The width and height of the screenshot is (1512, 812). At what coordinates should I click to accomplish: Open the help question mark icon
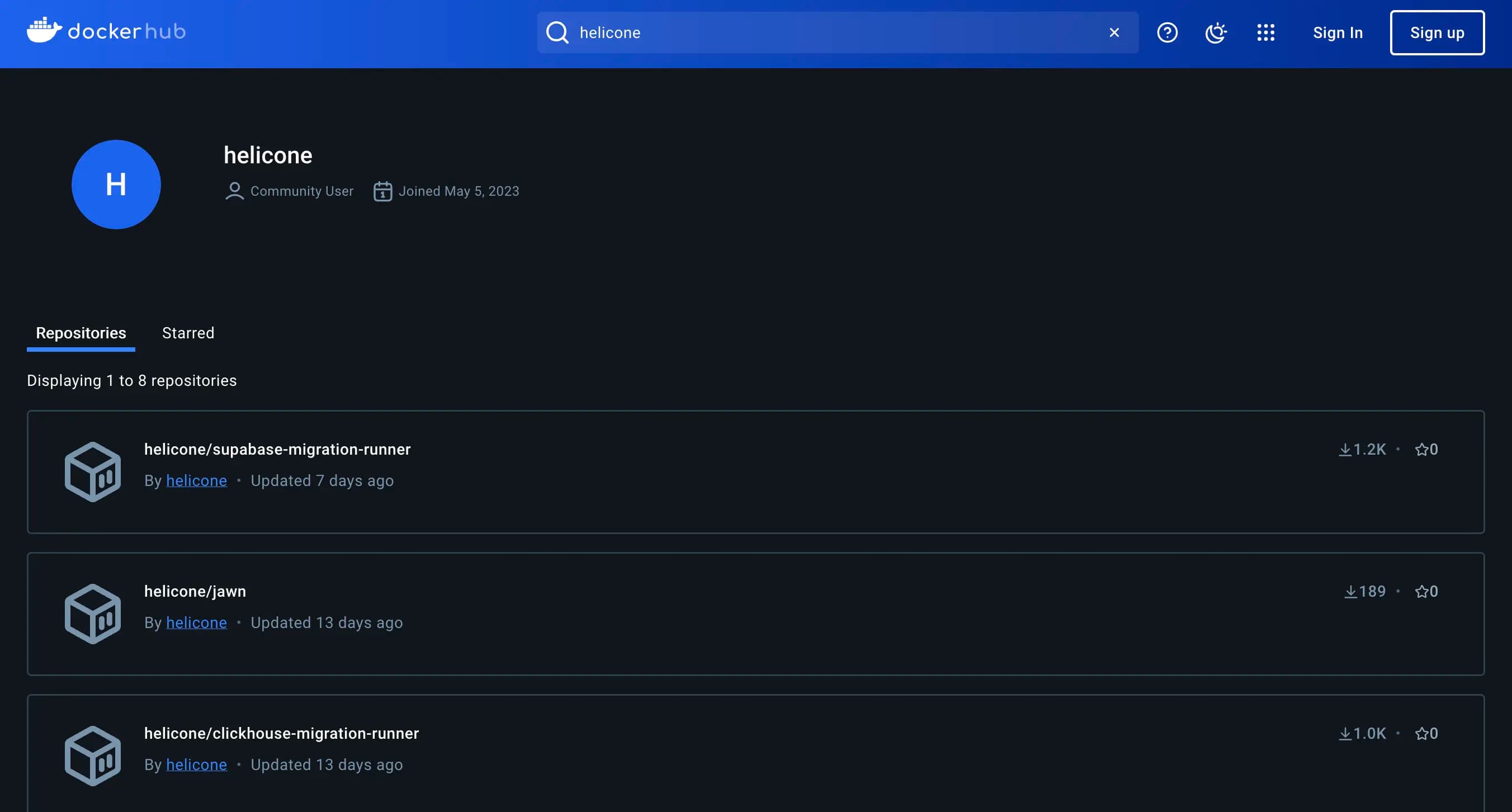(1167, 32)
